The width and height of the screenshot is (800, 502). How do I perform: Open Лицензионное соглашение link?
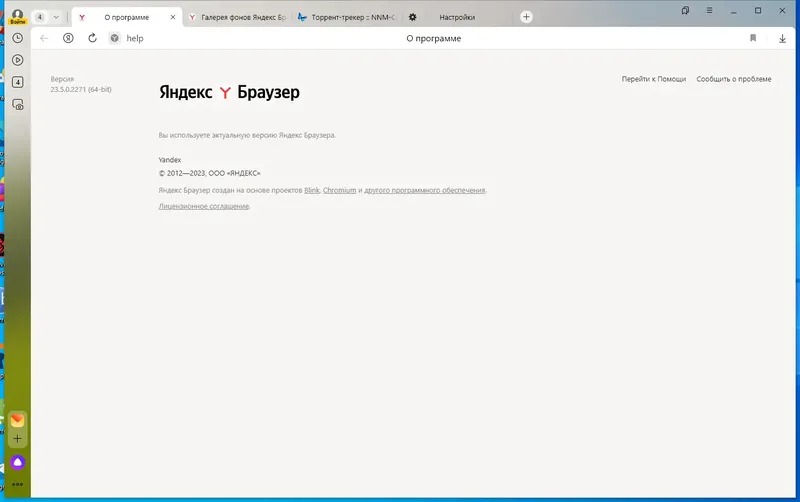(204, 206)
